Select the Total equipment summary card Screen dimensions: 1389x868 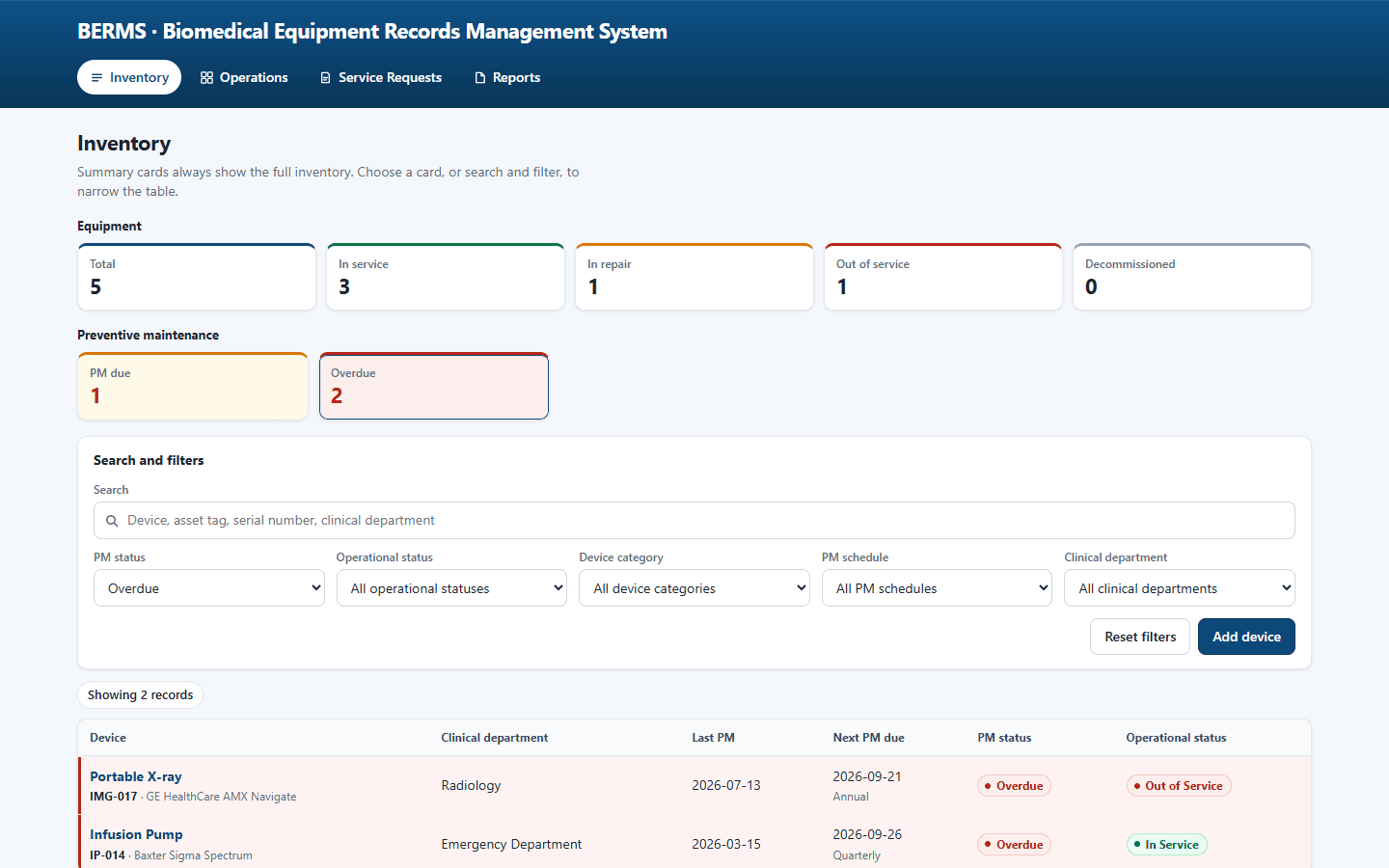pyautogui.click(x=197, y=277)
